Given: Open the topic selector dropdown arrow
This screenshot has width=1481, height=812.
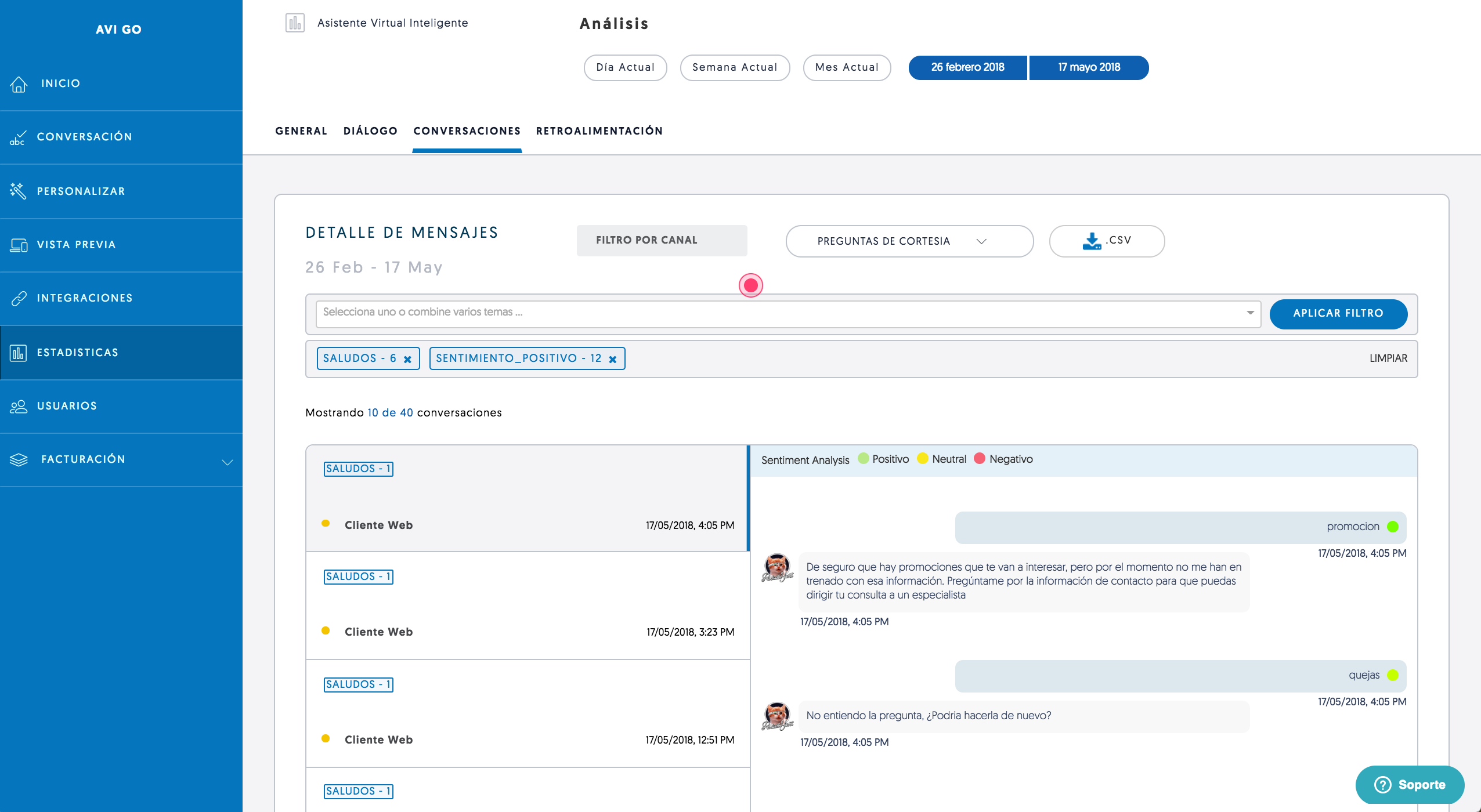Looking at the screenshot, I should tap(1250, 313).
